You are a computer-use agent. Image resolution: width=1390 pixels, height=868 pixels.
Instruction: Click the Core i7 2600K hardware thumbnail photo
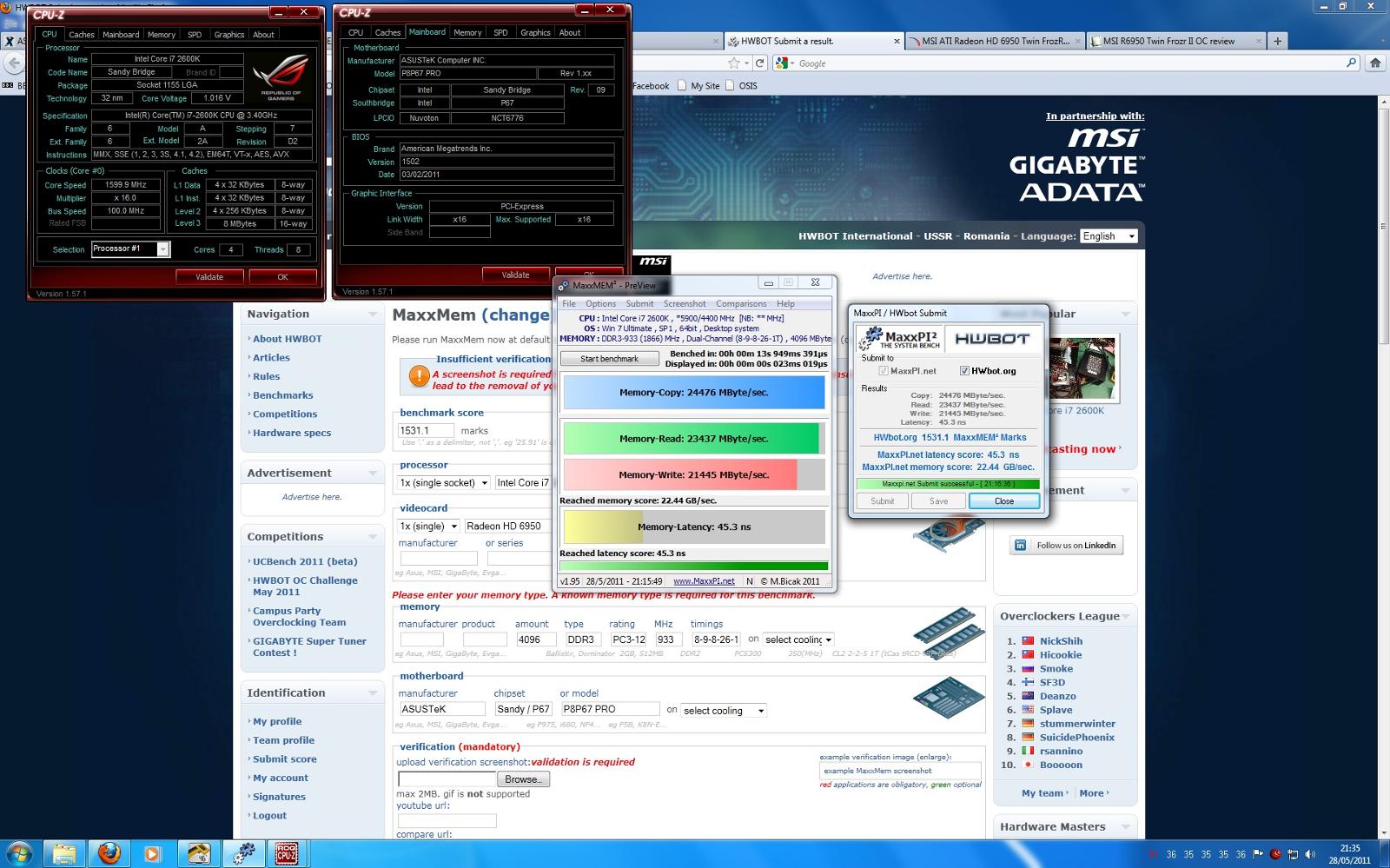[x=1082, y=368]
